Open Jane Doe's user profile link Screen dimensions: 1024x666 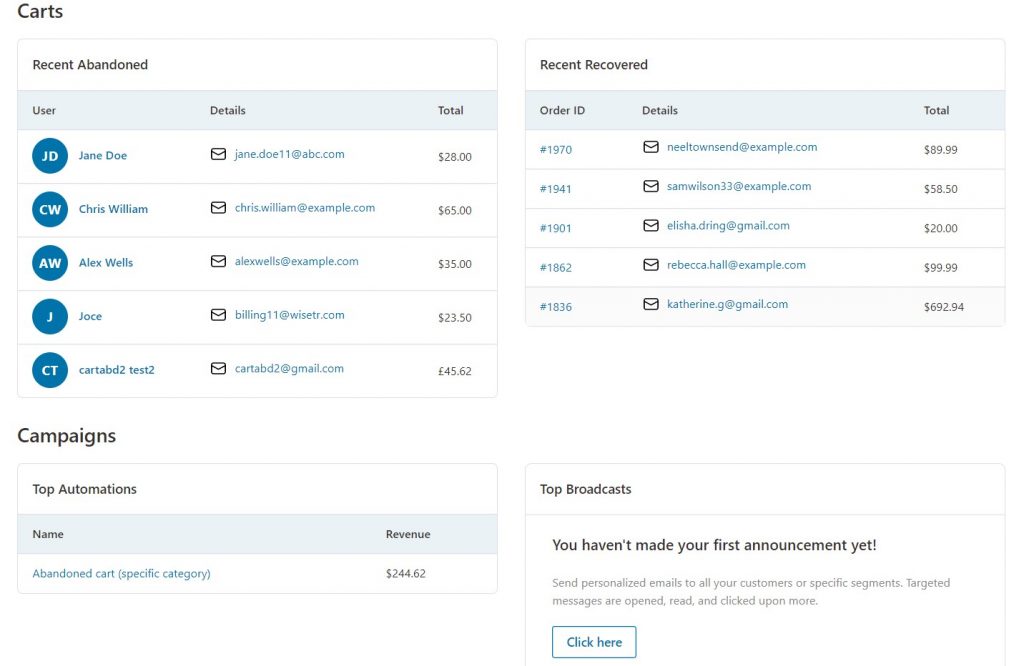click(x=103, y=155)
